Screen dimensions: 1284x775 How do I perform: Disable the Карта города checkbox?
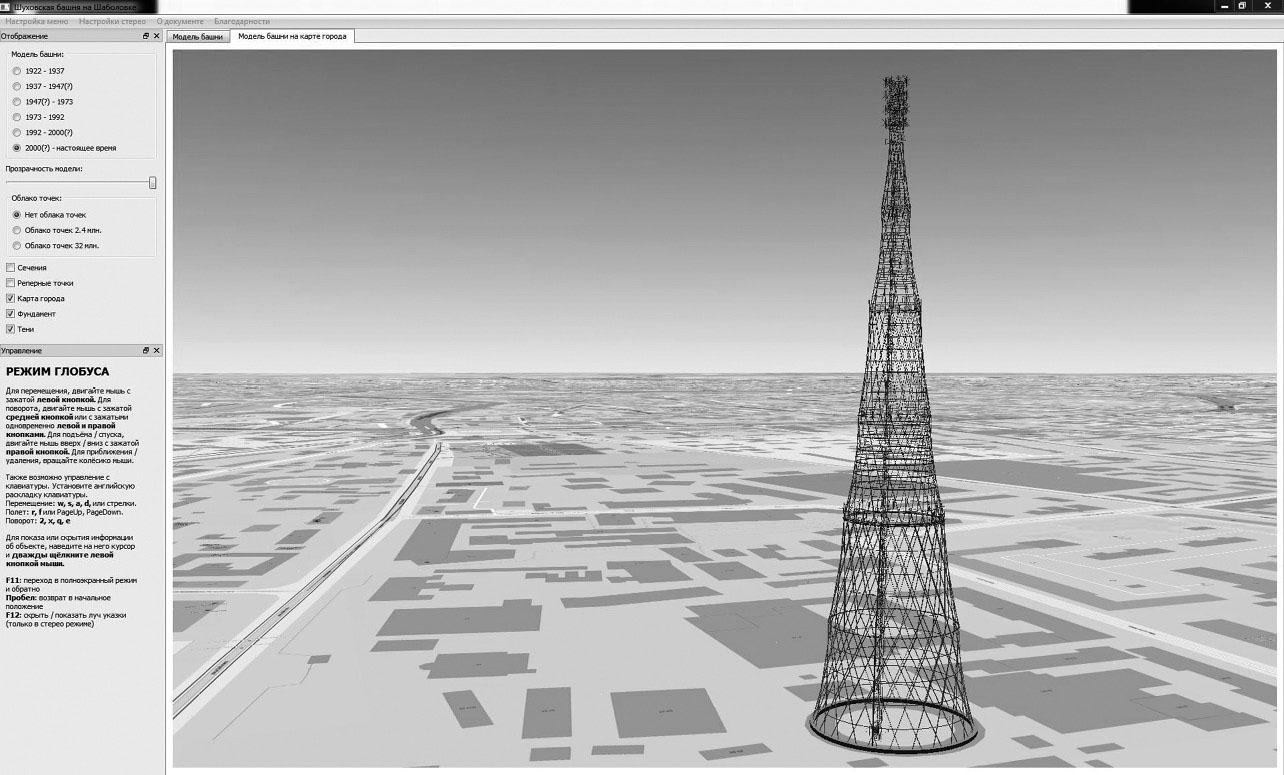coord(10,298)
